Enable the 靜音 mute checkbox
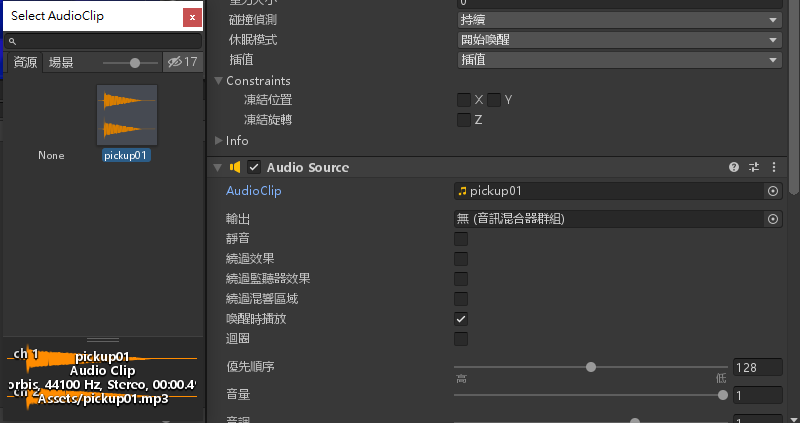800x423 pixels. 461,239
